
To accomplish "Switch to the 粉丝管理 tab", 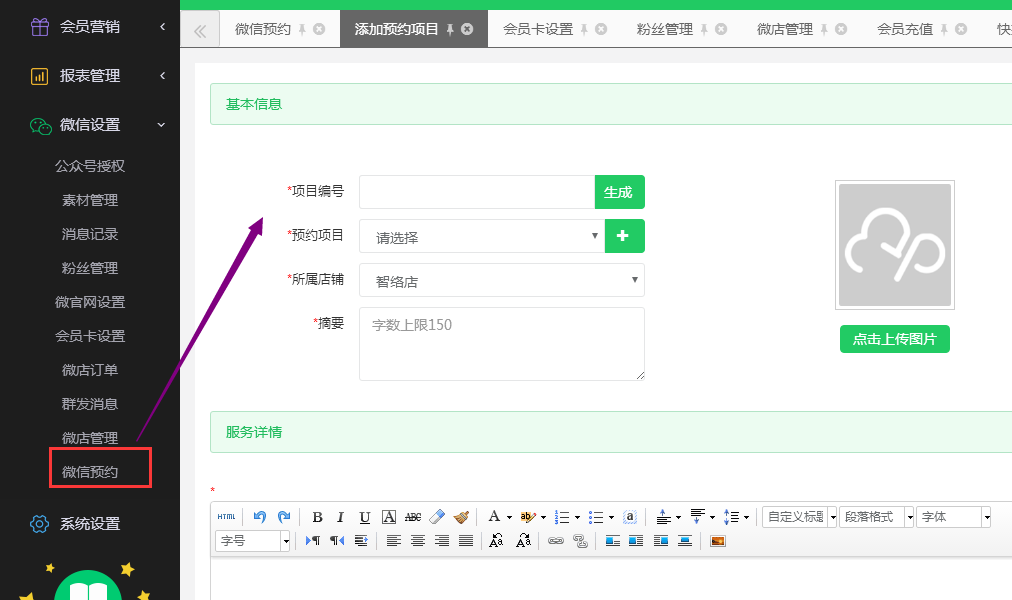I will pyautogui.click(x=664, y=29).
